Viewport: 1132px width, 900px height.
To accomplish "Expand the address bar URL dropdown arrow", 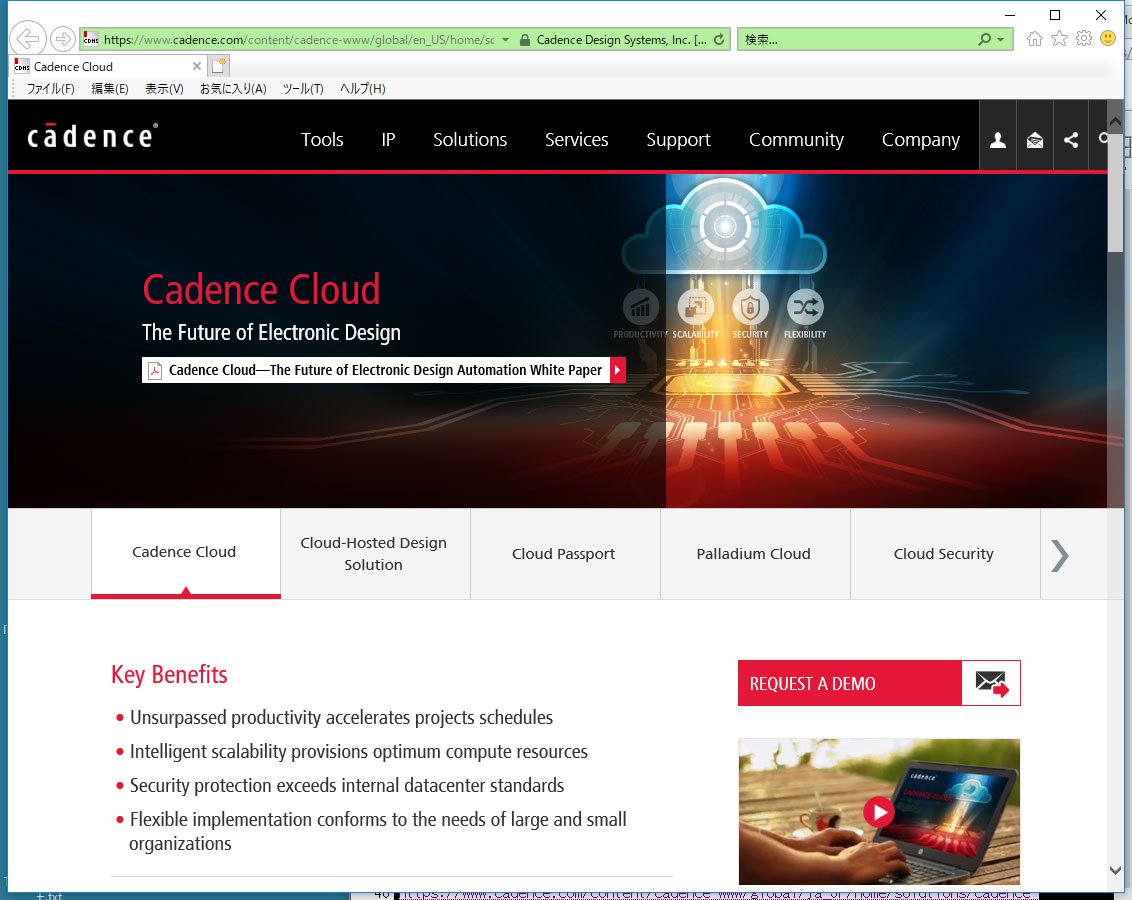I will [x=505, y=40].
